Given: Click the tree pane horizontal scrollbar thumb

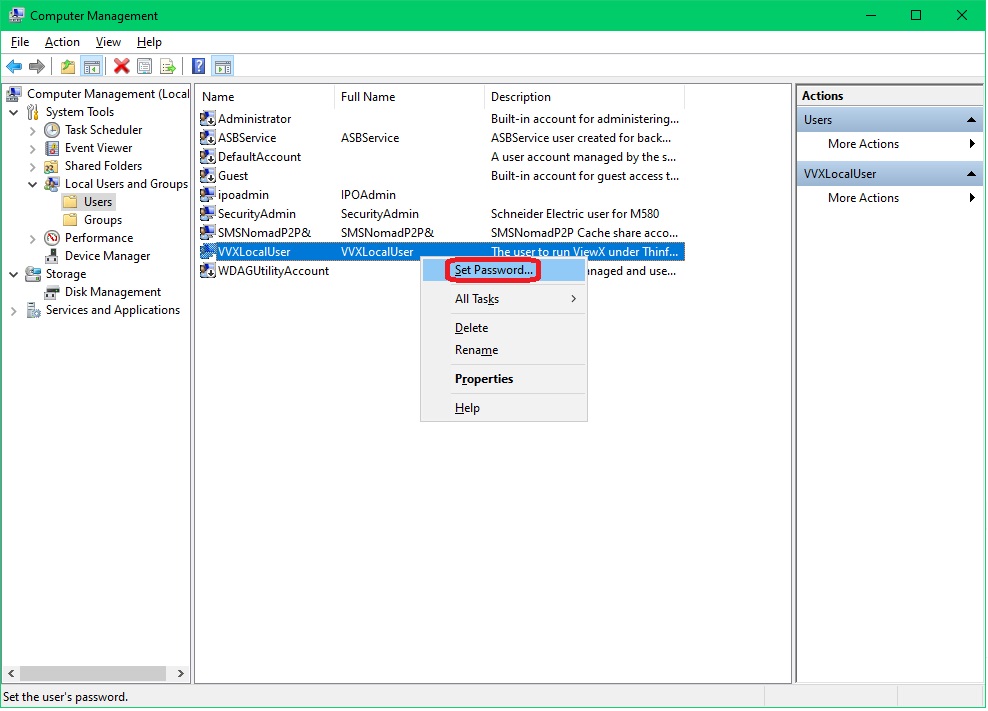Looking at the screenshot, I should pos(93,674).
